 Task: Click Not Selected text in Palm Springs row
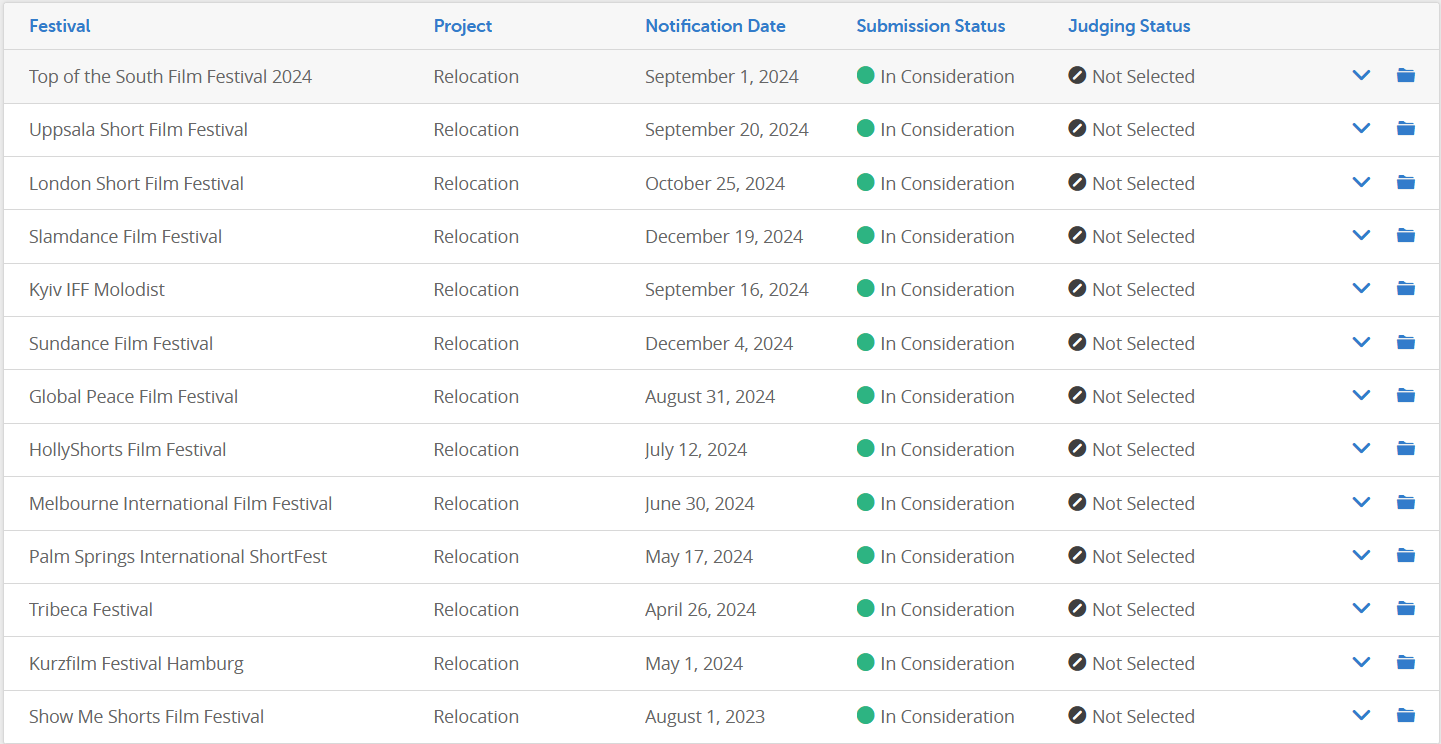pos(1143,557)
